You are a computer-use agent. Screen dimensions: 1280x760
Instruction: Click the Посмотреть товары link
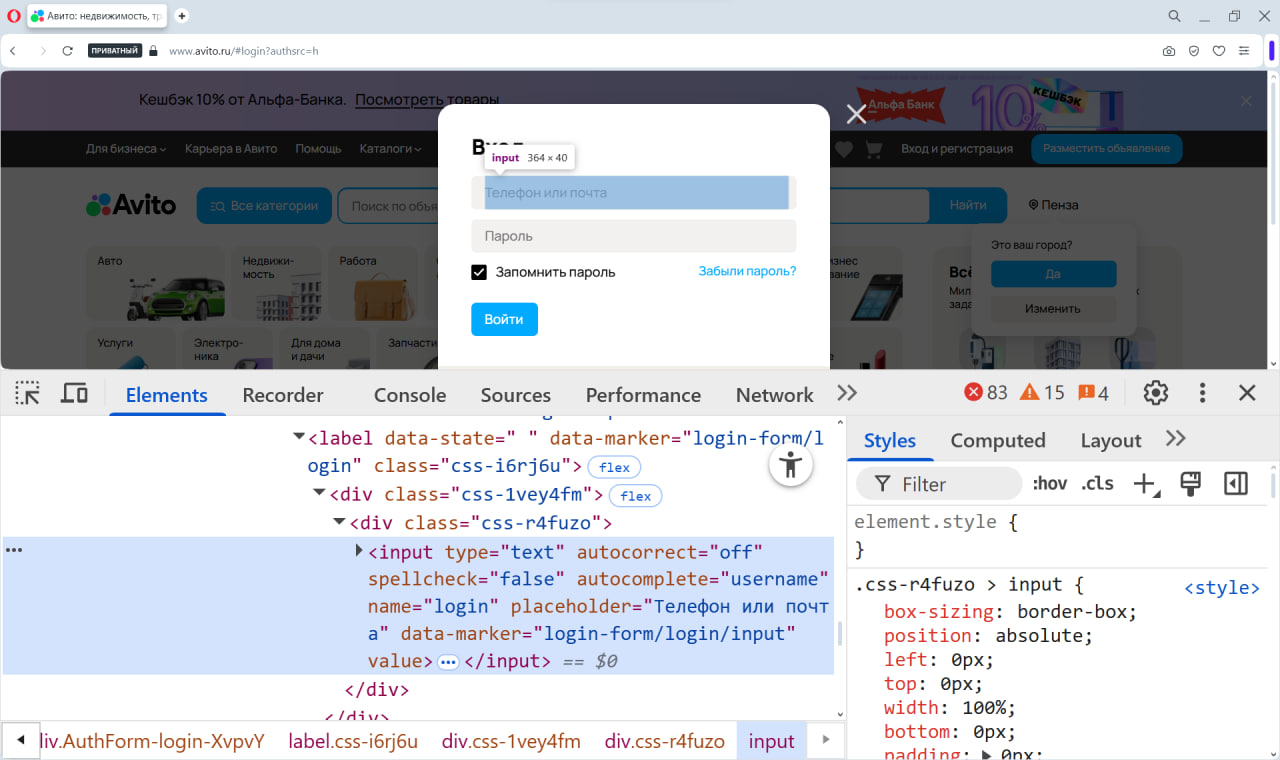pyautogui.click(x=427, y=100)
